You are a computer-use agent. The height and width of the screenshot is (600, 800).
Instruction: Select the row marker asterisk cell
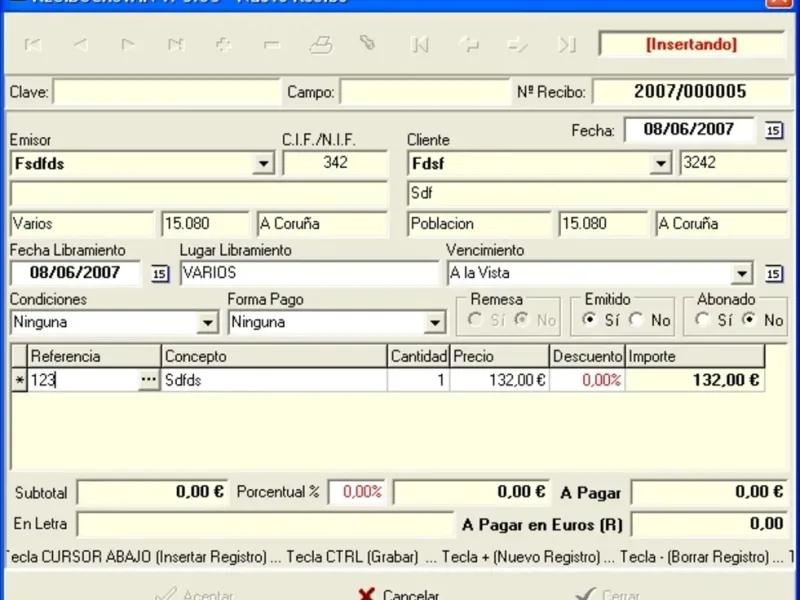pos(19,380)
